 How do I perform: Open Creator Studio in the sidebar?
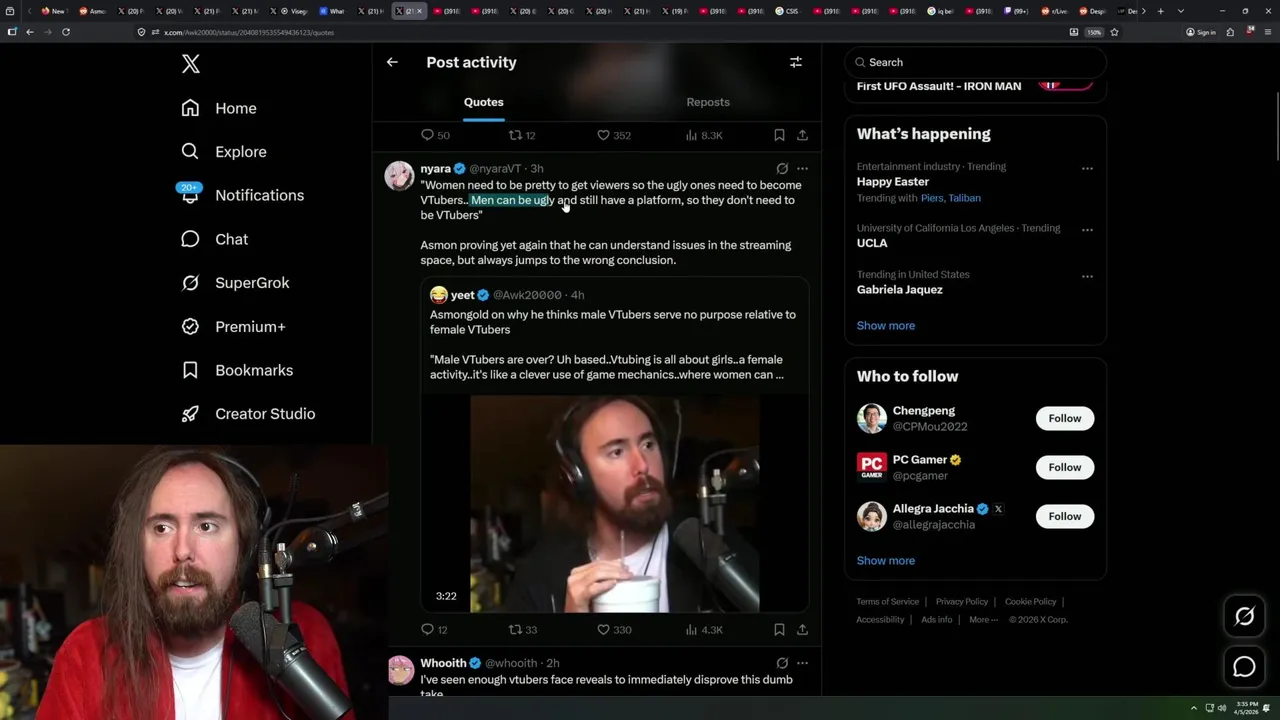(x=248, y=414)
